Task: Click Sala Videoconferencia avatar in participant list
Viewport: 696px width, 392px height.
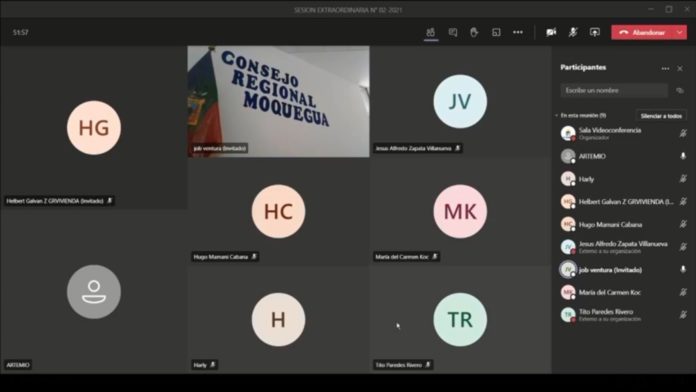Action: point(568,133)
